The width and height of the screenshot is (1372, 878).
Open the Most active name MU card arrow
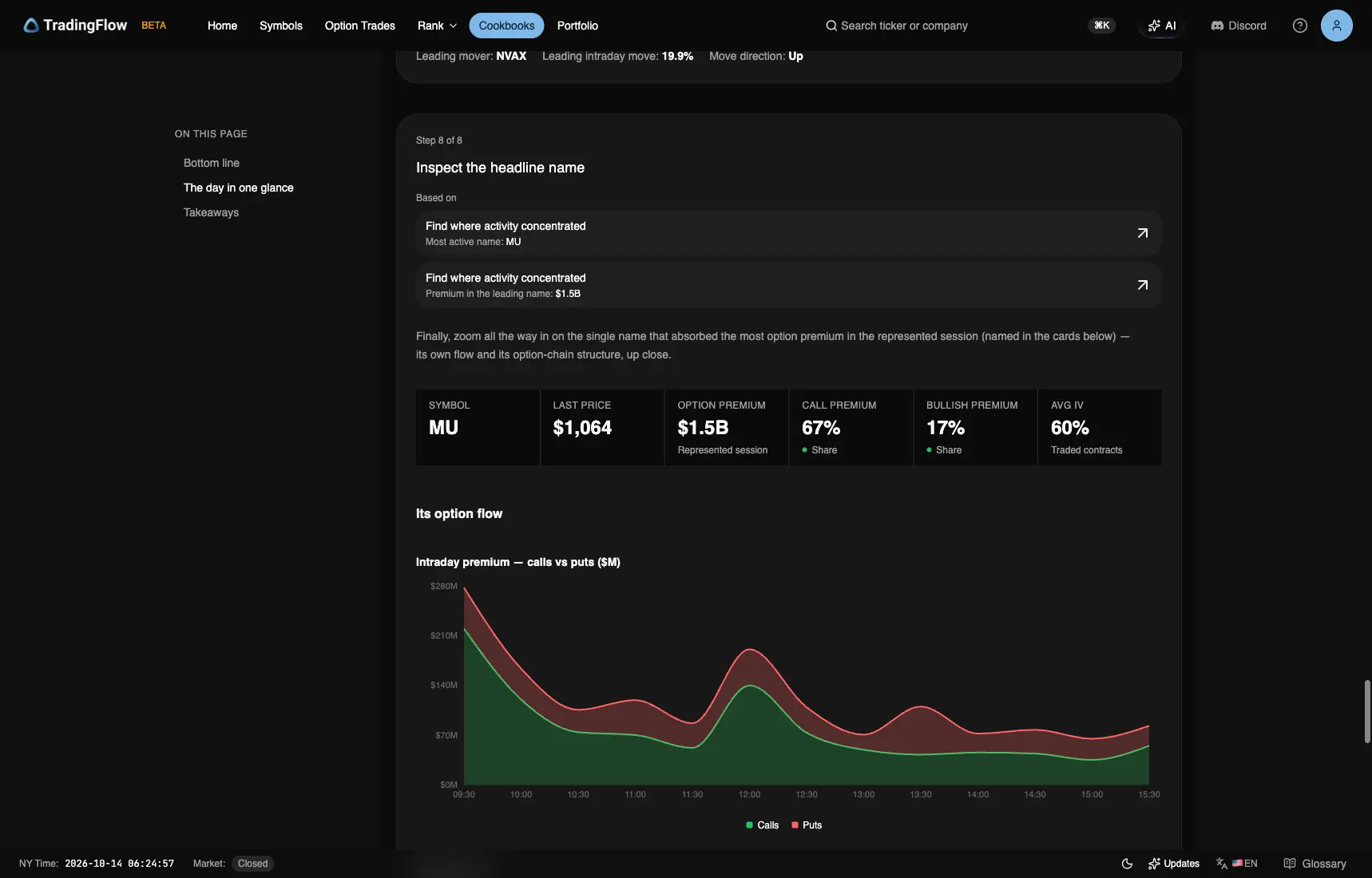point(1143,233)
